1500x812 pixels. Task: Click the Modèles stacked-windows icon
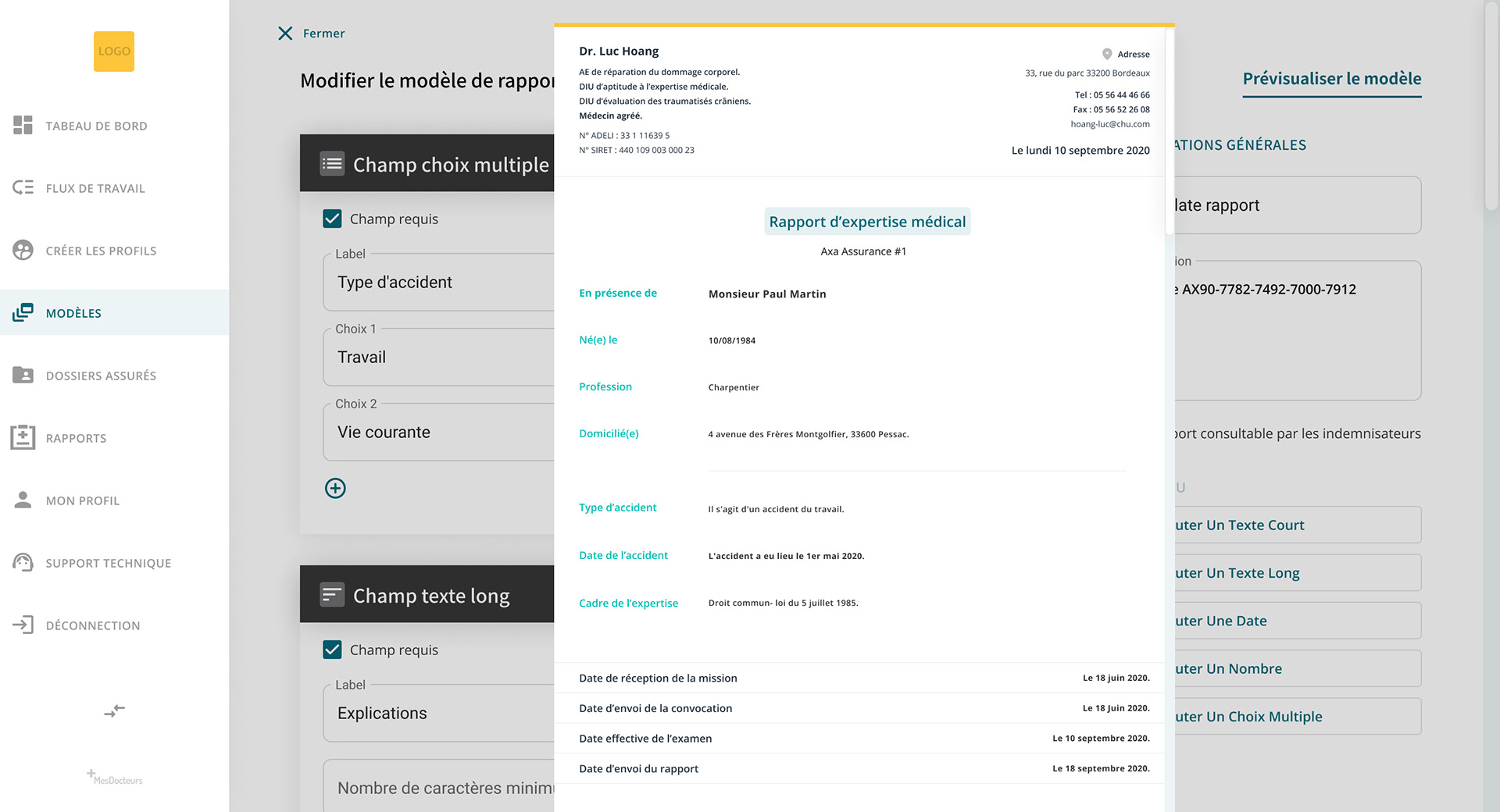pyautogui.click(x=23, y=312)
